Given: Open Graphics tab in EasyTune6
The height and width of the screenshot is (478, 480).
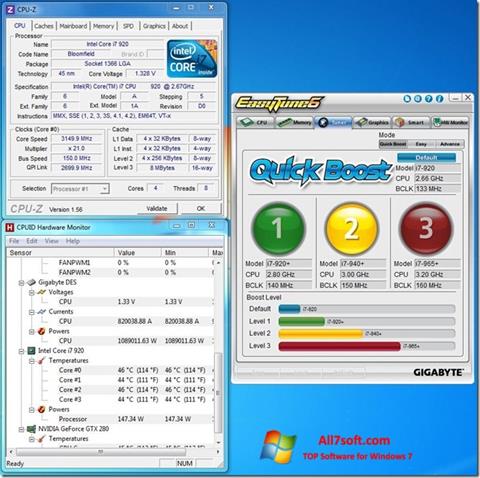Looking at the screenshot, I should [372, 123].
